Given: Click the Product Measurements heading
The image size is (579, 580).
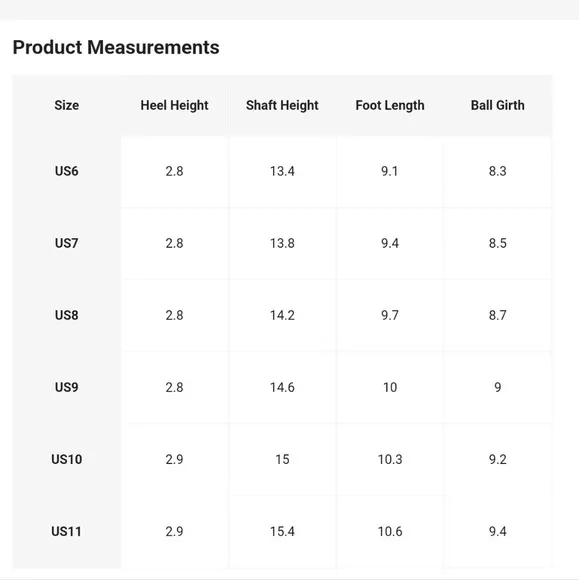Looking at the screenshot, I should (x=116, y=47).
